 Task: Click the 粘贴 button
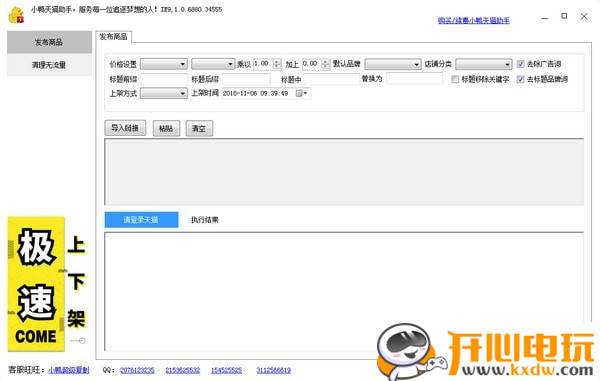tap(166, 129)
